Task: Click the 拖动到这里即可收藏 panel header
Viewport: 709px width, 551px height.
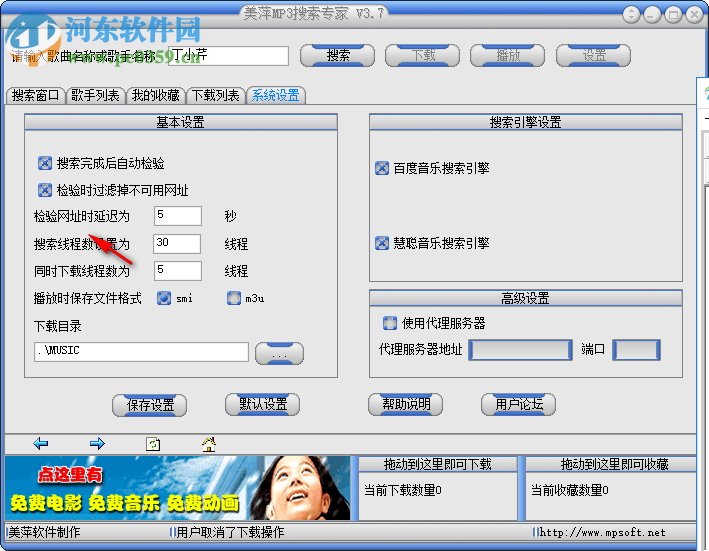Action: click(x=612, y=464)
